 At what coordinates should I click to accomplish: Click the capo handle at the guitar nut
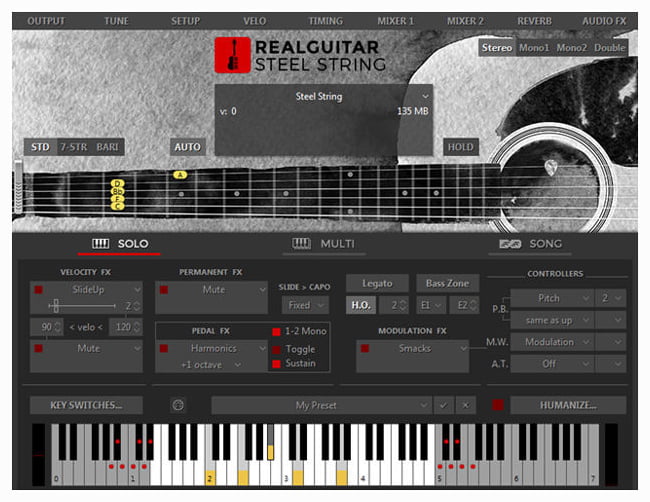point(18,187)
